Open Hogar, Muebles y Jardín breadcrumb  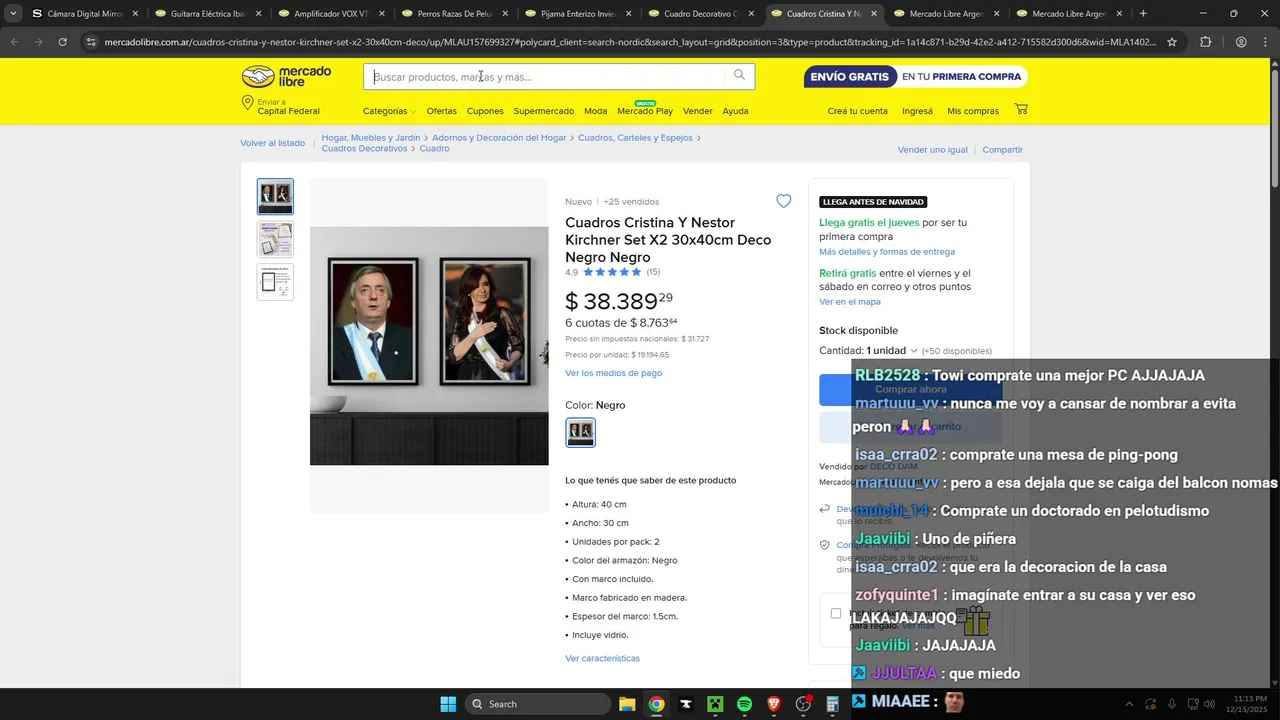coord(371,138)
